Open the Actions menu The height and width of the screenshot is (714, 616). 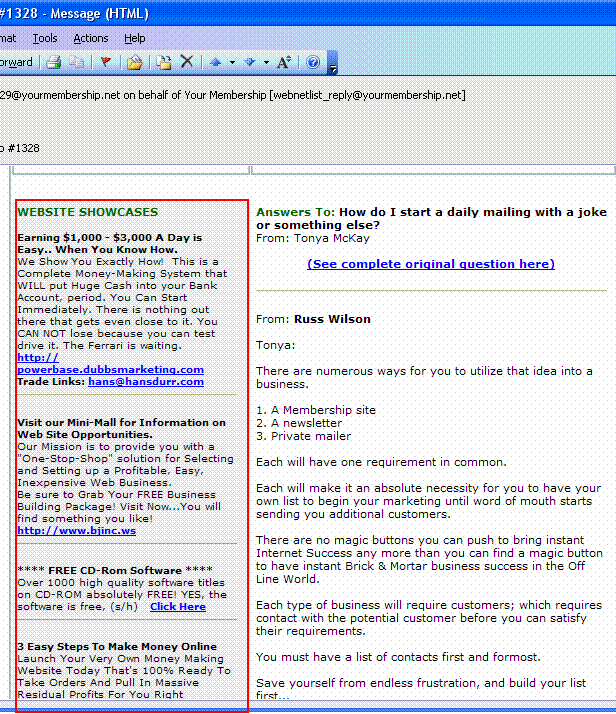tap(91, 38)
